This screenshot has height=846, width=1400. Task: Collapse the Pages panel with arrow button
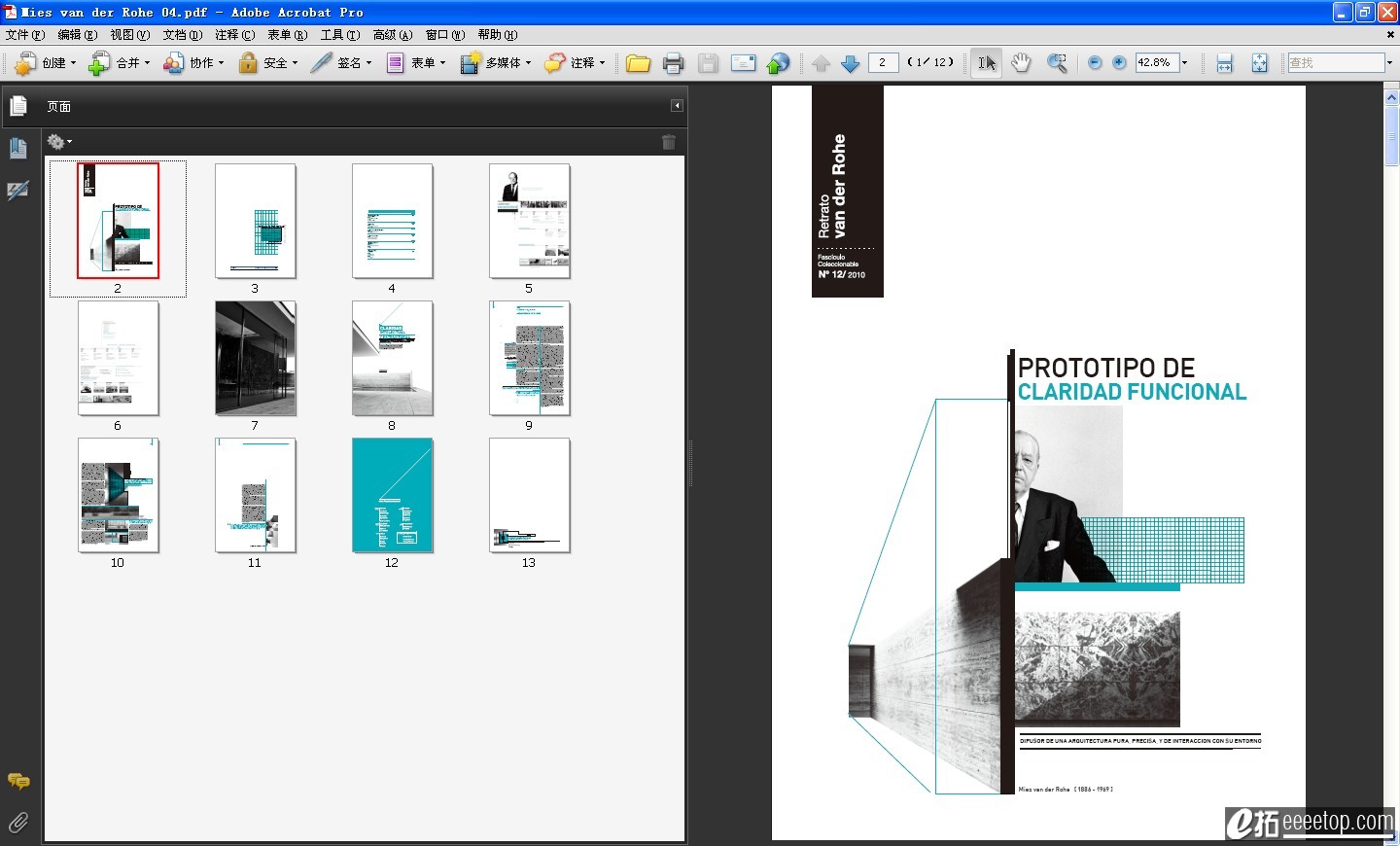[x=677, y=105]
